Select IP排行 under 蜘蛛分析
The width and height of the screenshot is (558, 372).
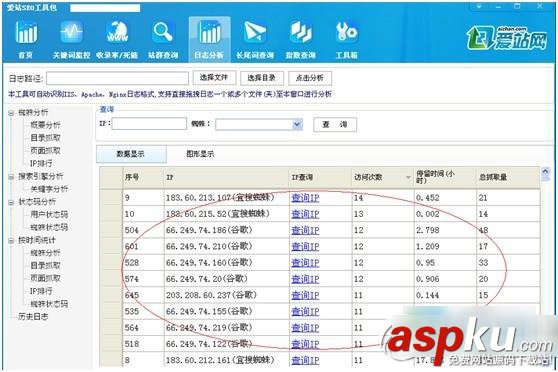click(41, 163)
